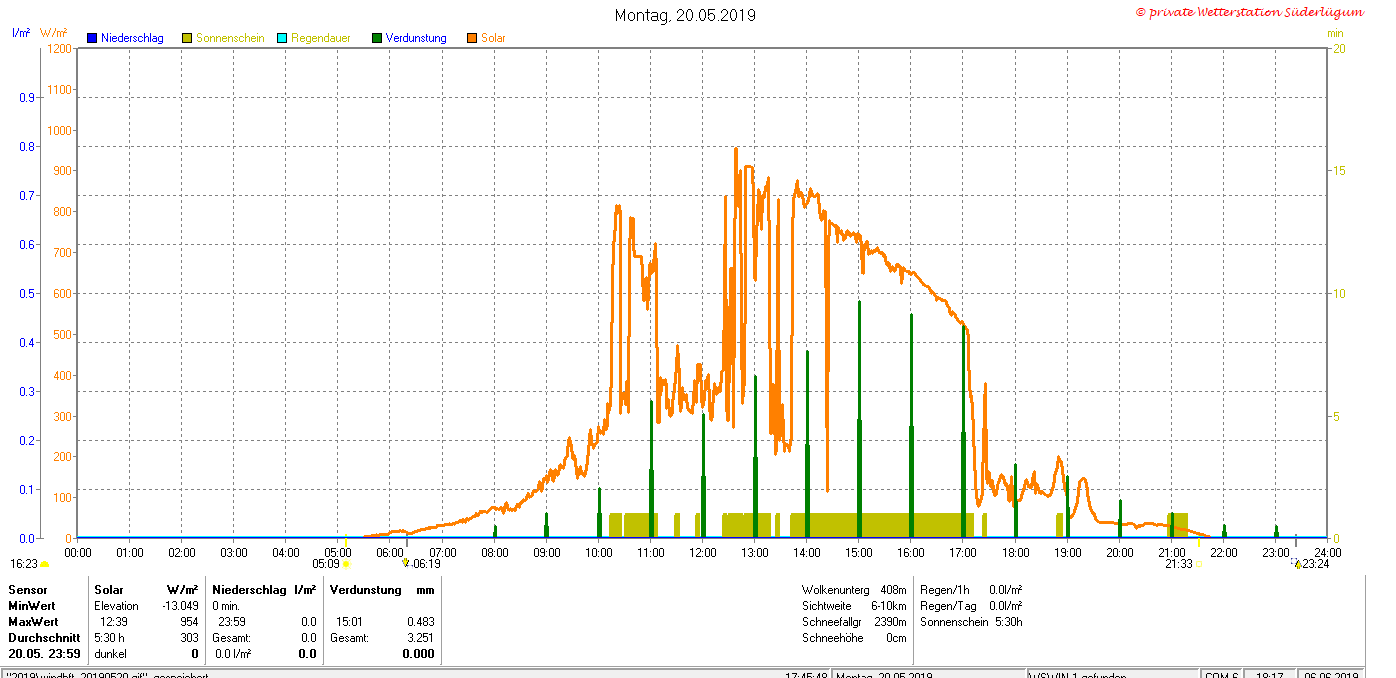Image resolution: width=1396 pixels, height=678 pixels.
Task: Click the orange Solar legend swatch
Action: pos(472,38)
